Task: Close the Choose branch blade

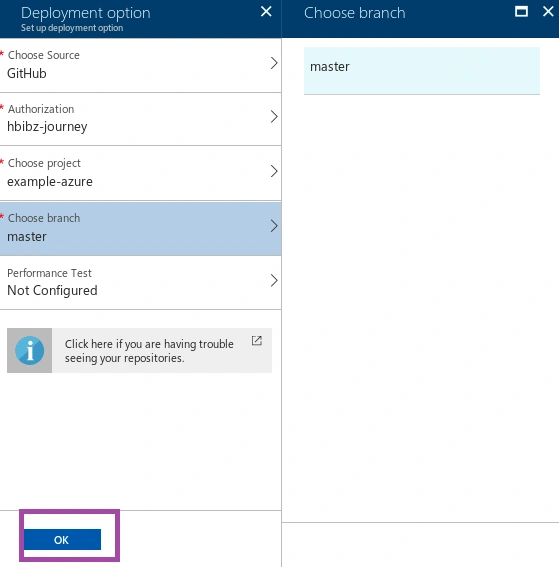Action: tap(548, 12)
